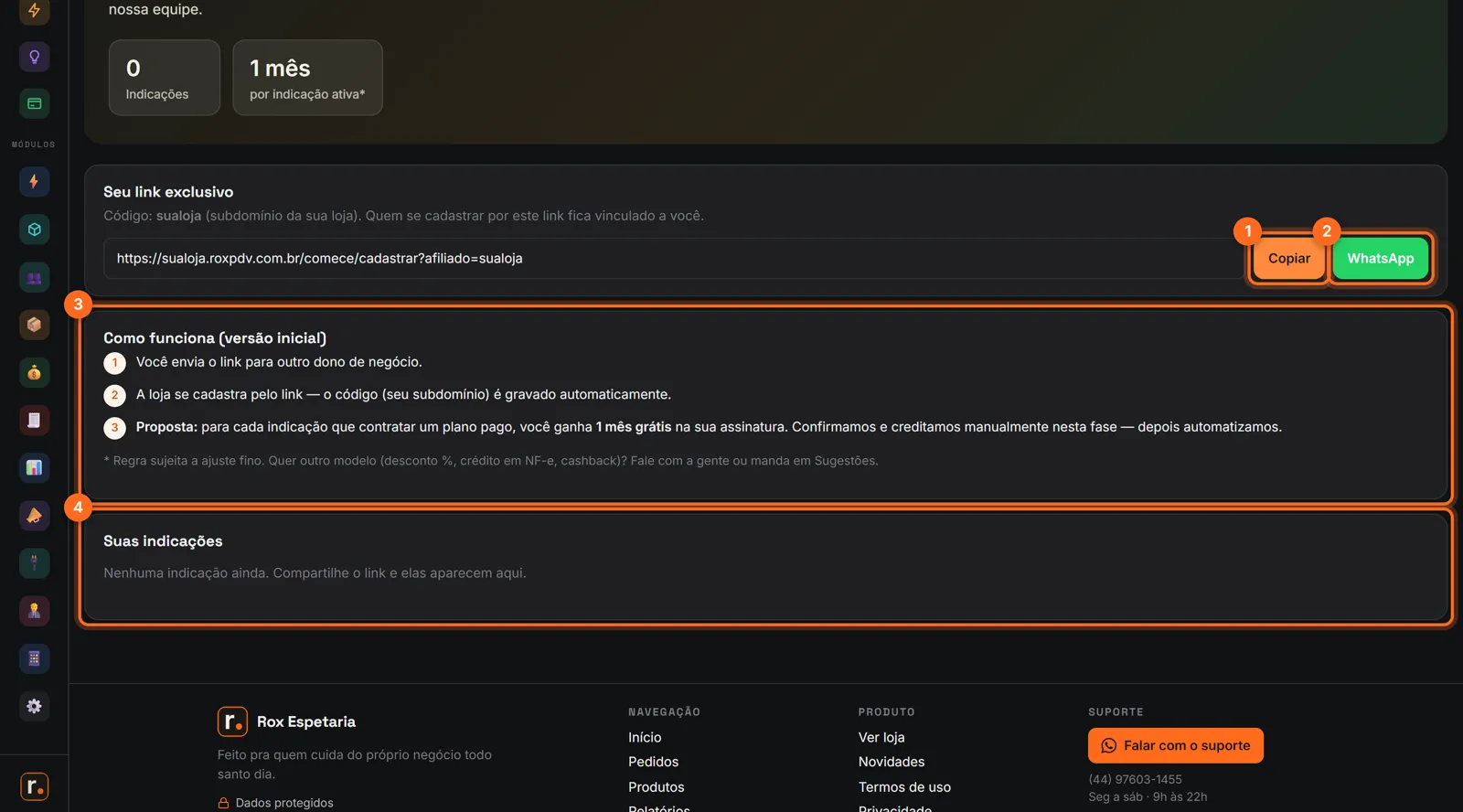Click the 1 mês por indicação card
Image resolution: width=1463 pixels, height=812 pixels.
point(307,78)
